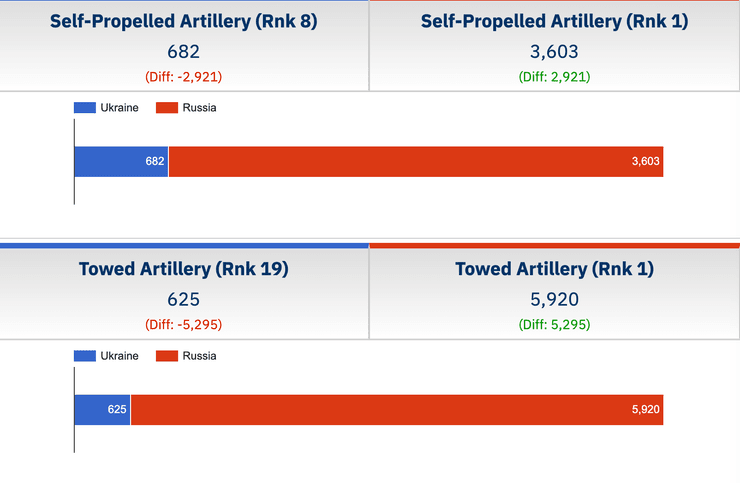Screen dimensions: 740x483
Task: Select the red (Diff: -5,295) text
Action: point(184,324)
